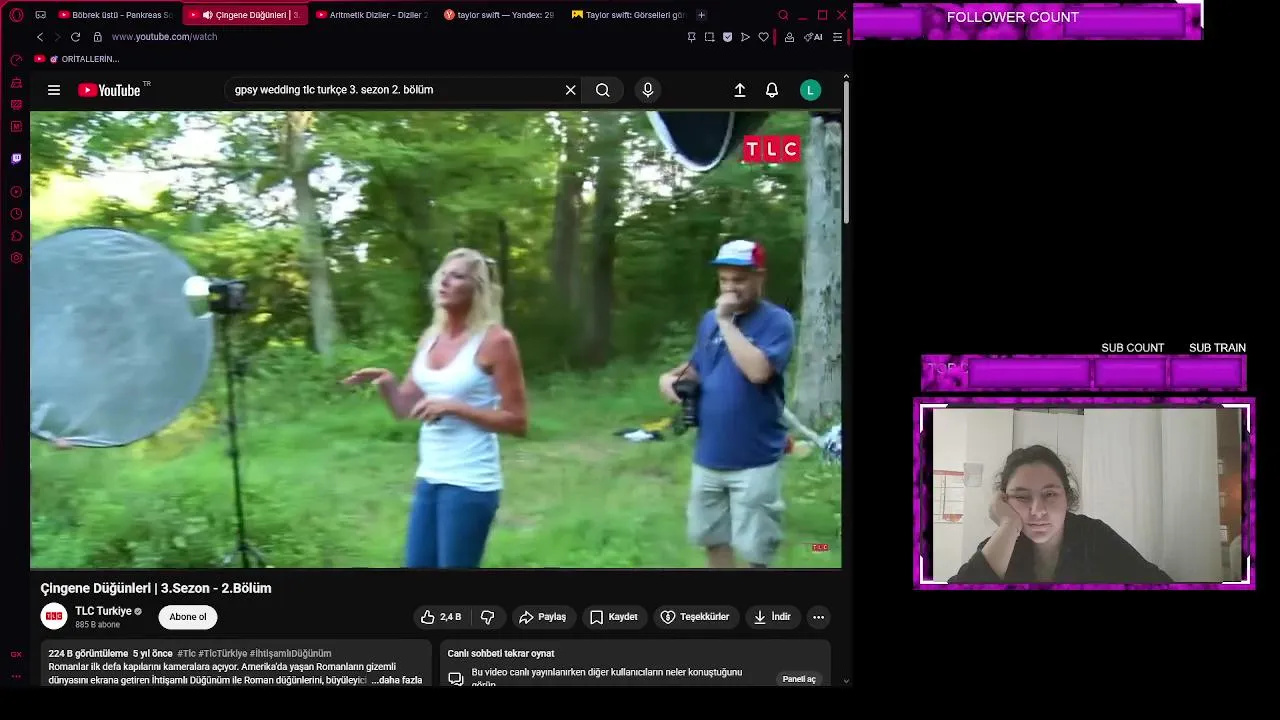This screenshot has height=720, width=1280.
Task: Open the player icon in address bar
Action: coord(745,37)
